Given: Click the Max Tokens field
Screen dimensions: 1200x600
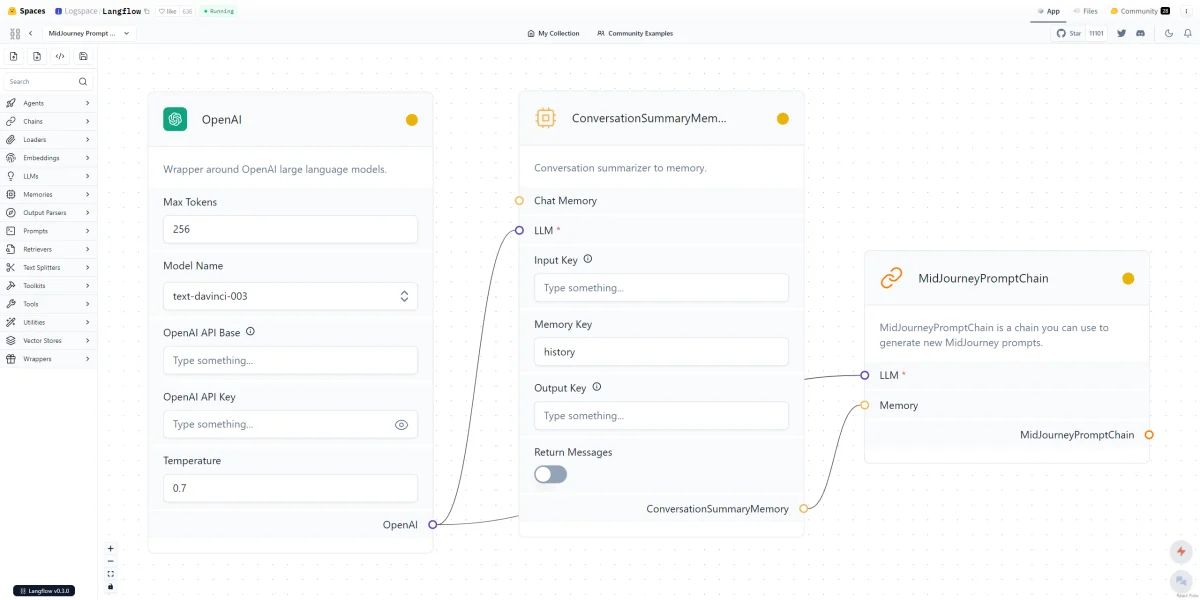Looking at the screenshot, I should coord(290,229).
